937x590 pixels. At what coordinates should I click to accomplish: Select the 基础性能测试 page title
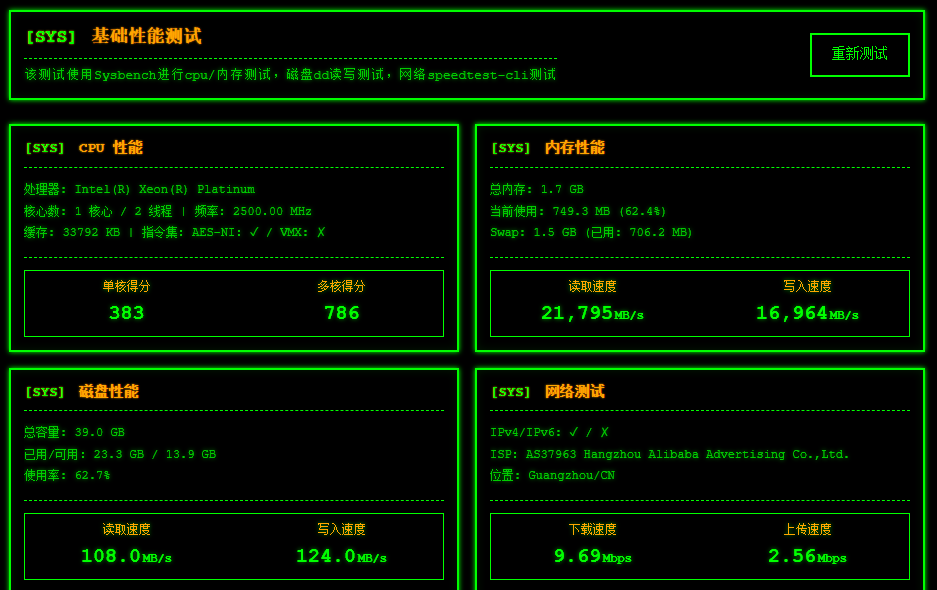(146, 36)
